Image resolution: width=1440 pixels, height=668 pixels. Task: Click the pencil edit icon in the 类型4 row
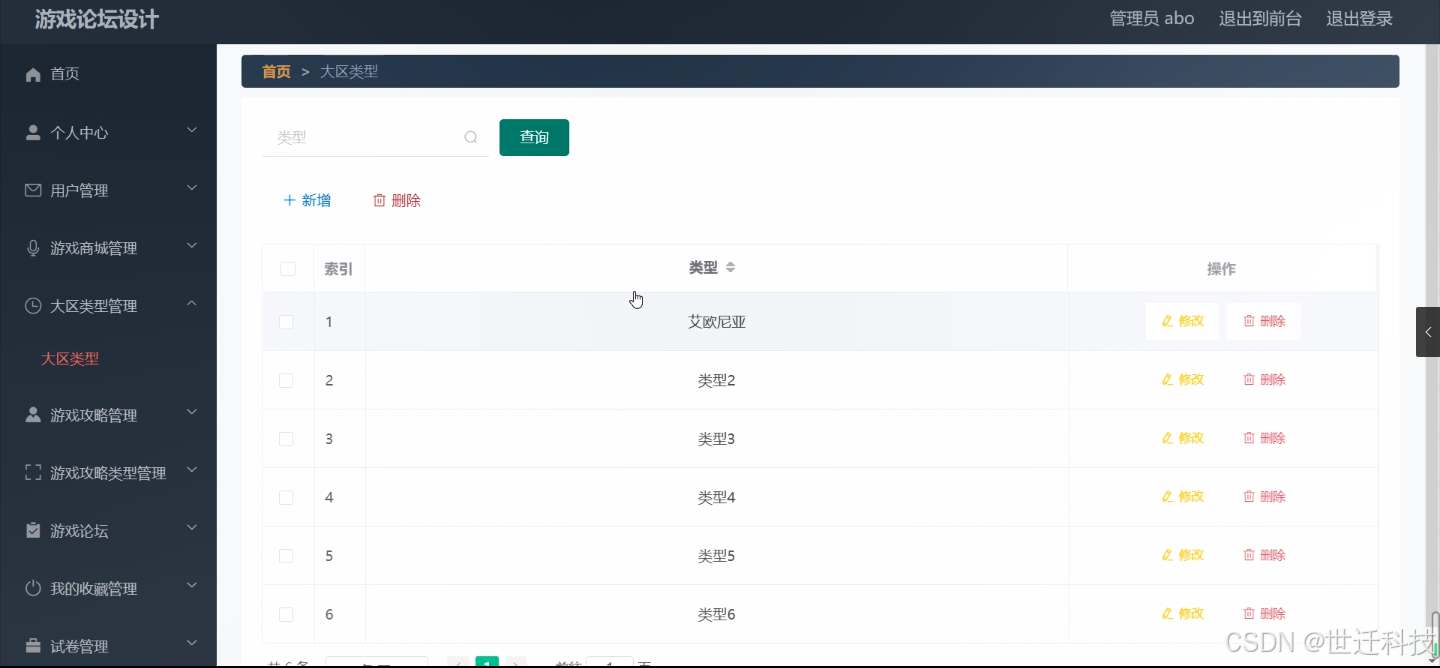tap(1167, 497)
